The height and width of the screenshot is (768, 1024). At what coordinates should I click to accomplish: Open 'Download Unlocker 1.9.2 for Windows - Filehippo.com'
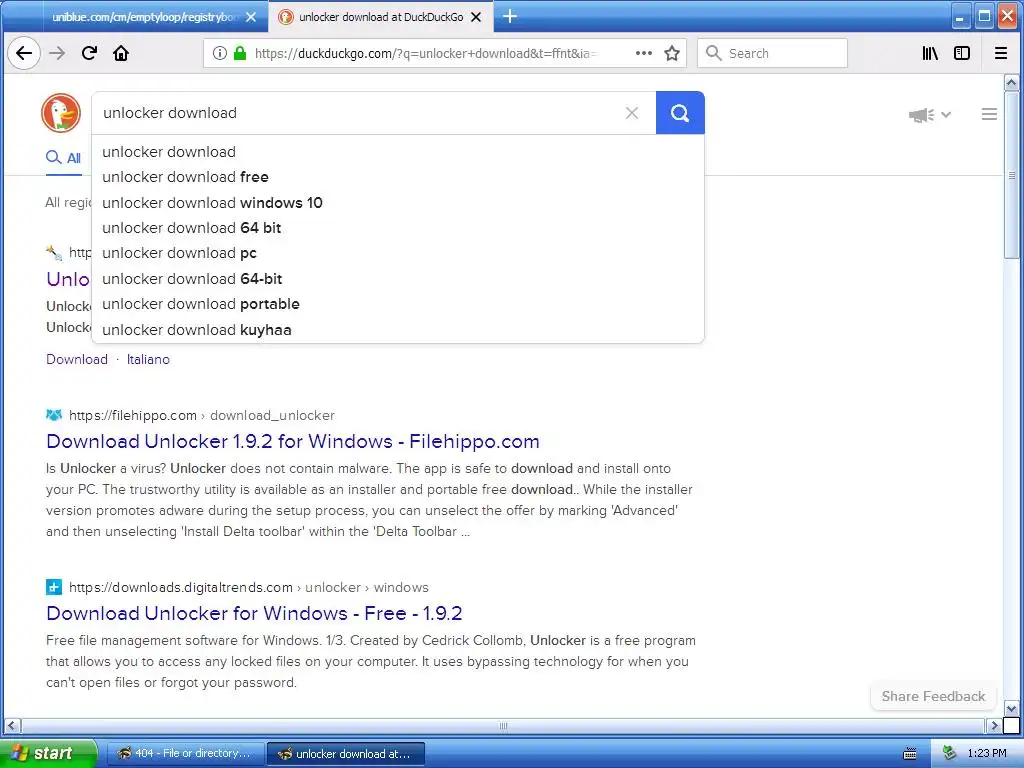(x=293, y=441)
